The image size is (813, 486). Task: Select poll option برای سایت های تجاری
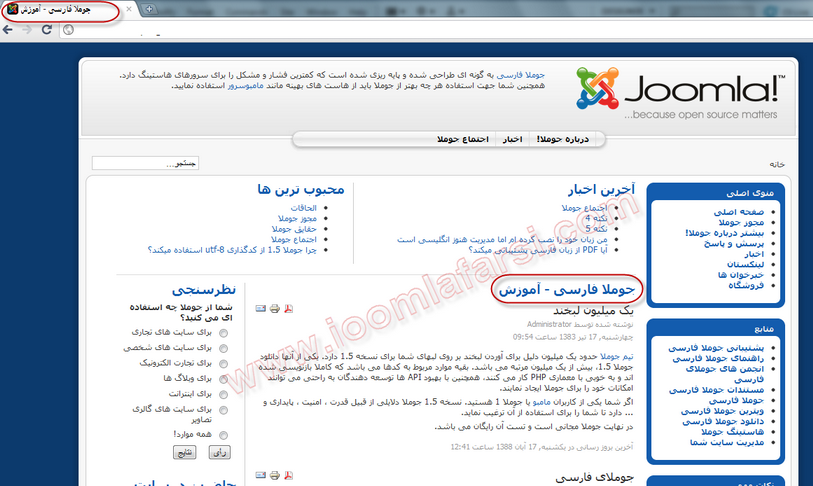point(223,333)
